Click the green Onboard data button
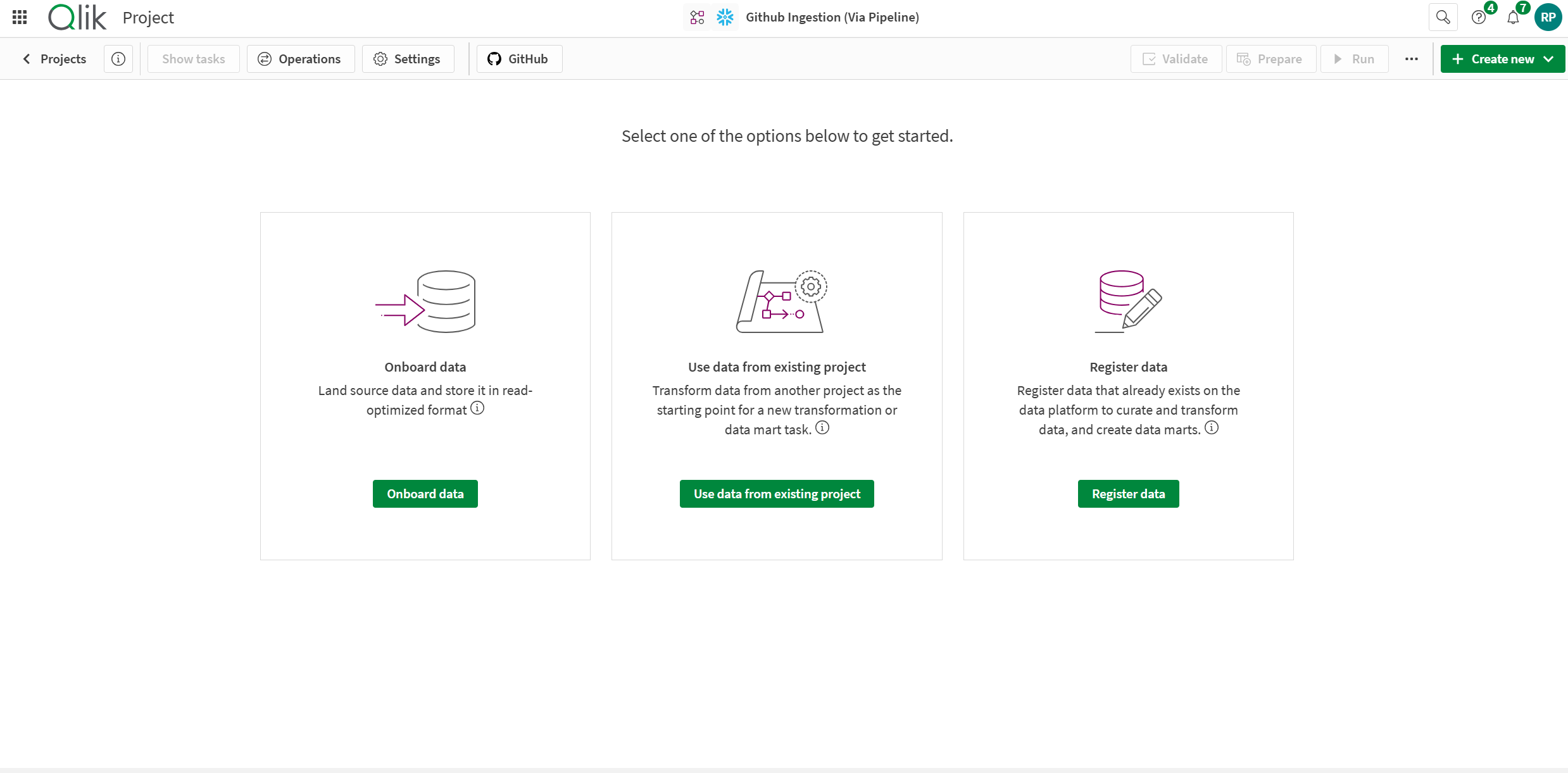This screenshot has height=773, width=1568. pos(425,493)
